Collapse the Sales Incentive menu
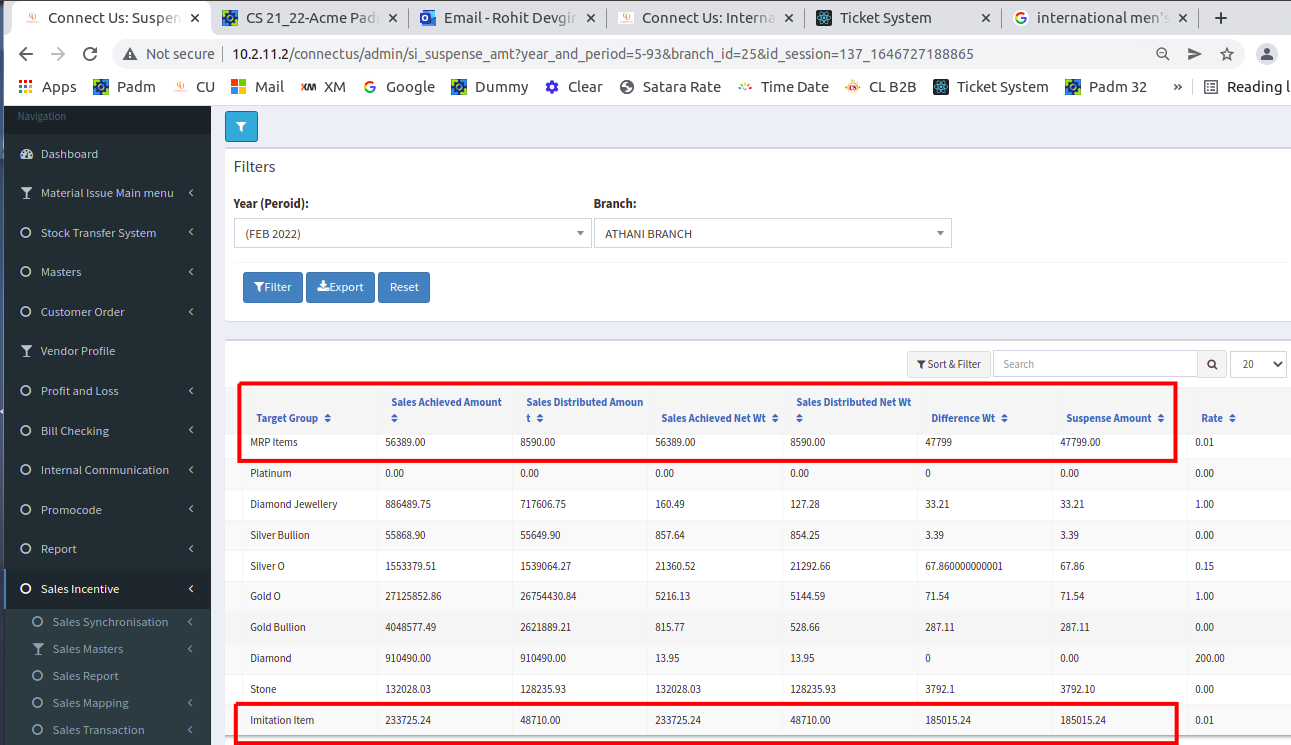This screenshot has height=745, width=1291. click(105, 589)
